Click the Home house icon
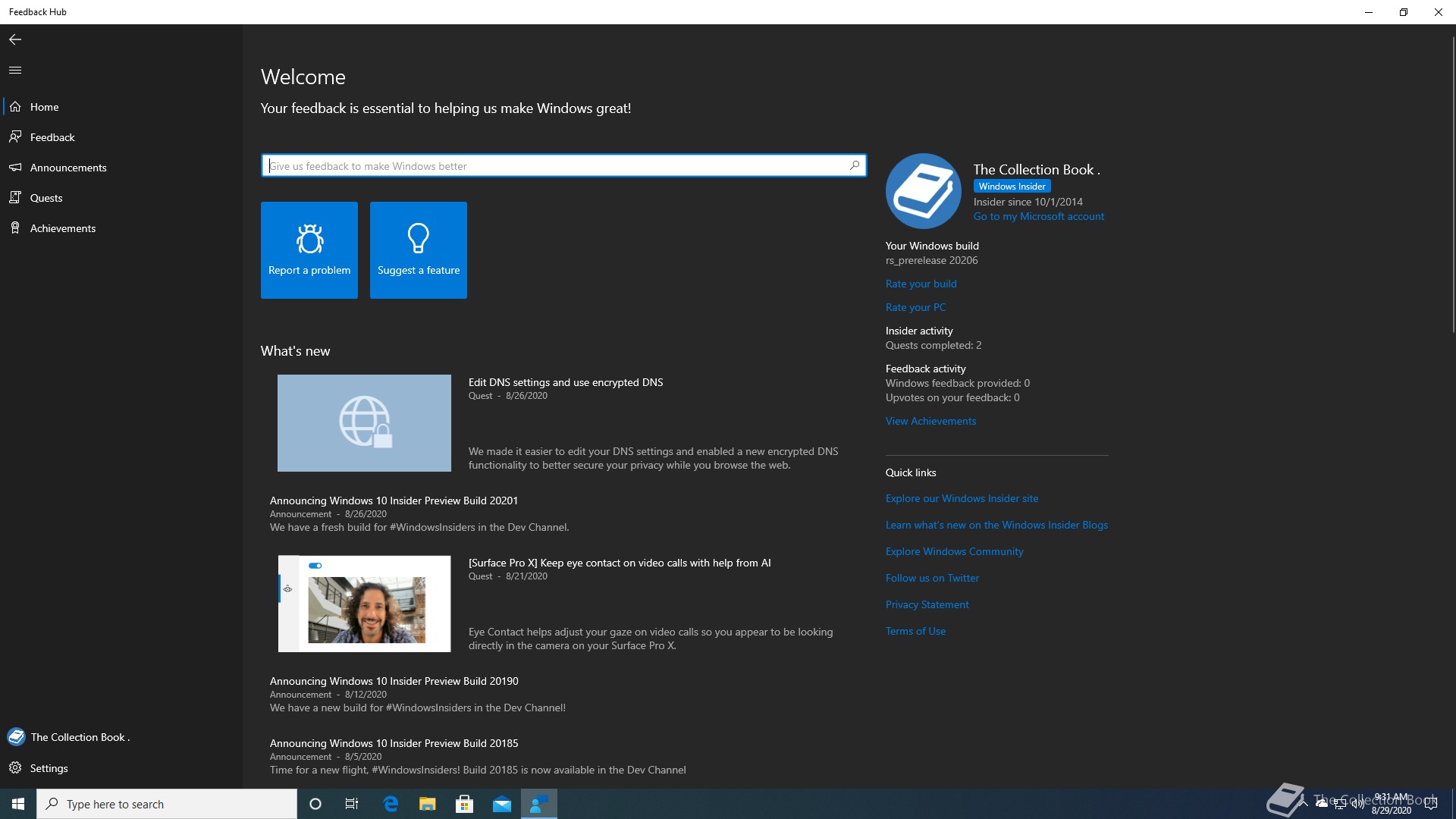This screenshot has width=1456, height=819. pos(15,107)
